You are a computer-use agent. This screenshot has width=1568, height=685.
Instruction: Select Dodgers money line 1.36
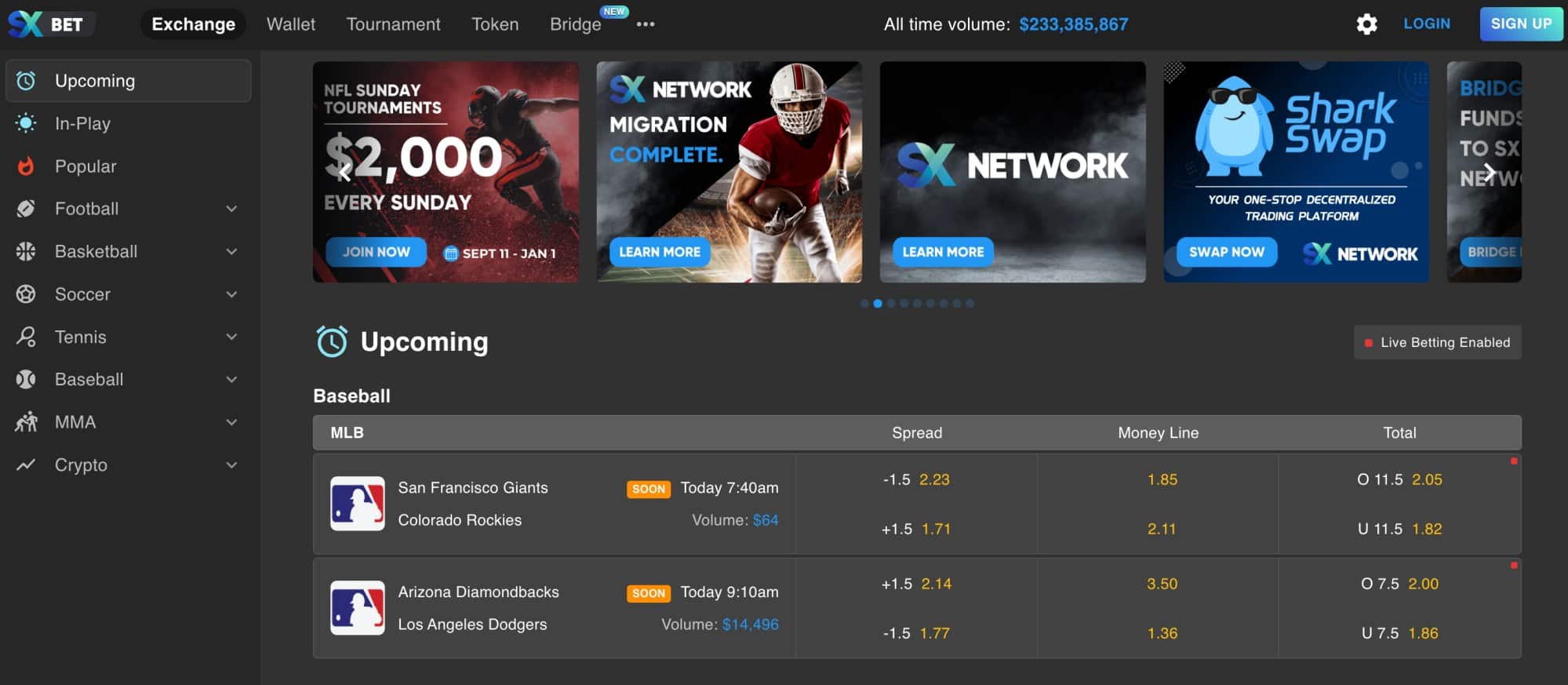1162,633
